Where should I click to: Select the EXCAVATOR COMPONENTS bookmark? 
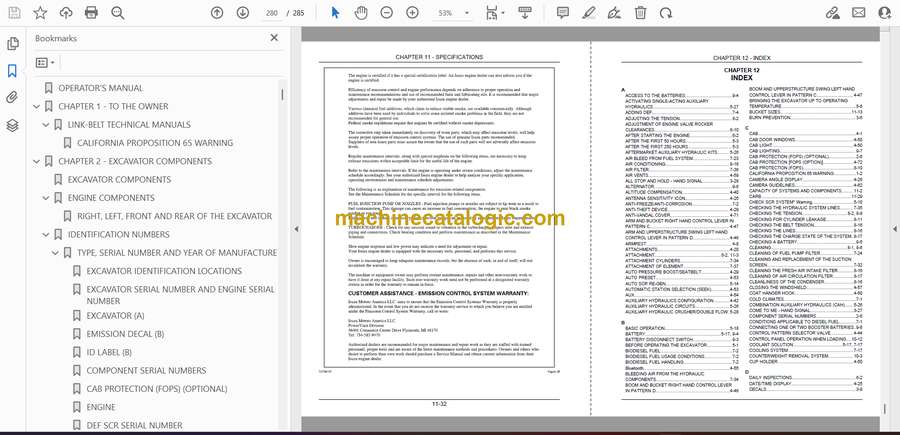click(119, 180)
